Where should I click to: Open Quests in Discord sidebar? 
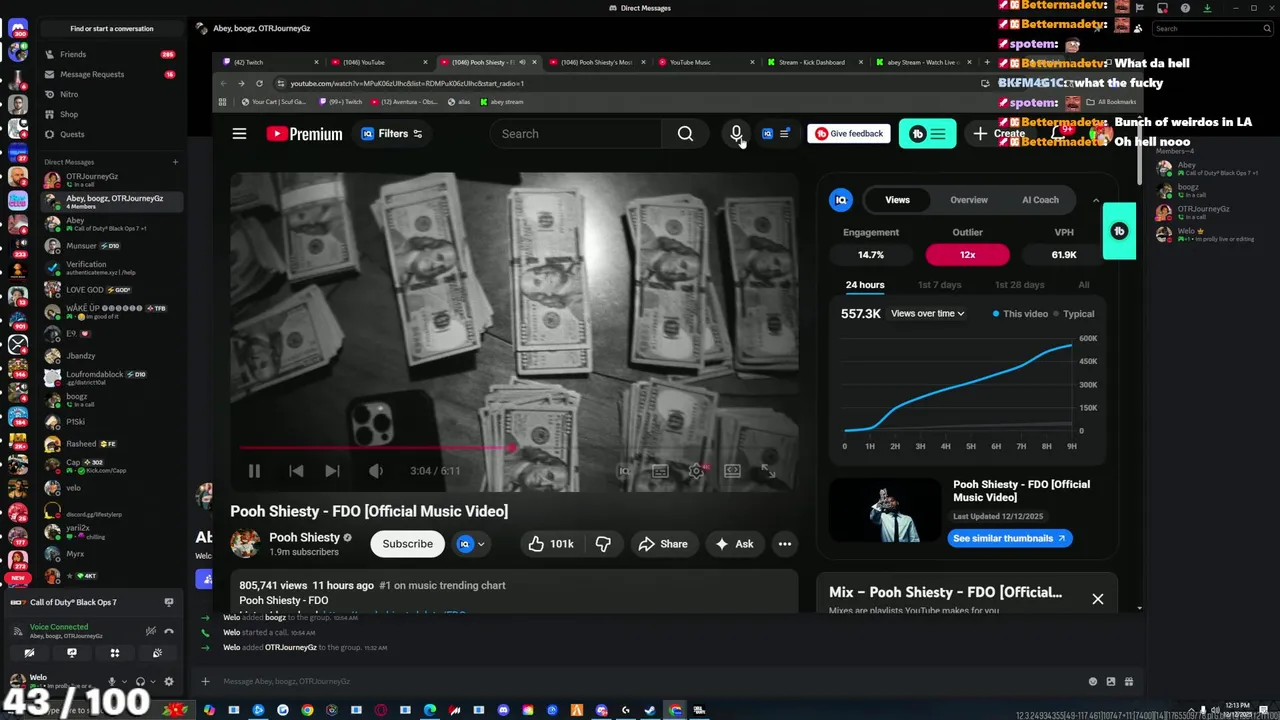pyautogui.click(x=112, y=134)
